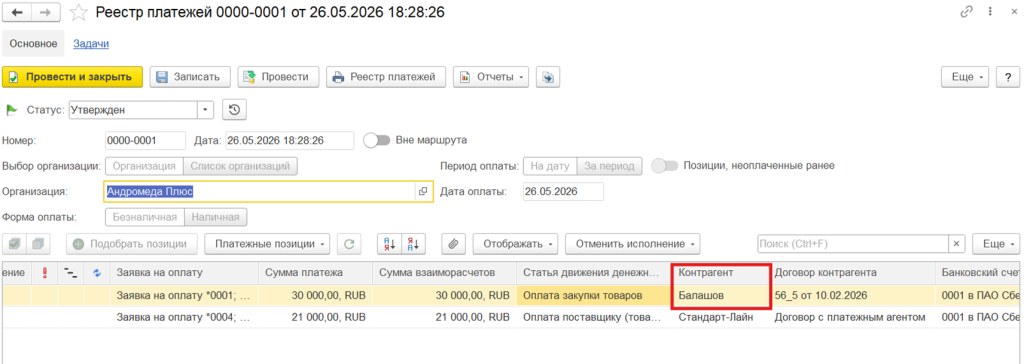1024x364 pixels.
Task: Click Сумма платежа column header
Action: (x=315, y=273)
